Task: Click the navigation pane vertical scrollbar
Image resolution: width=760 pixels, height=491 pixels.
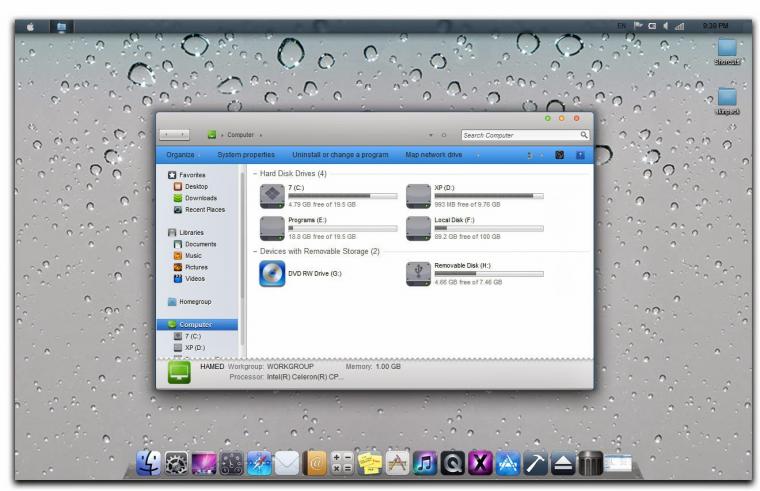Action: click(242, 262)
